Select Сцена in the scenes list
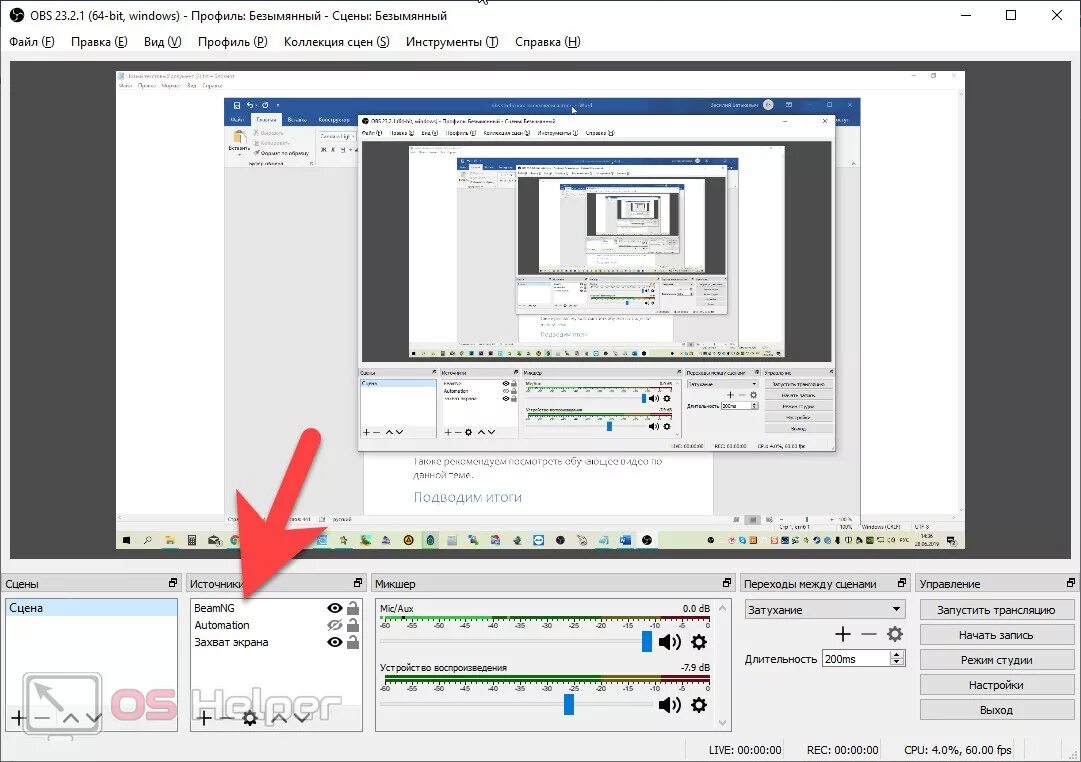 click(x=91, y=608)
